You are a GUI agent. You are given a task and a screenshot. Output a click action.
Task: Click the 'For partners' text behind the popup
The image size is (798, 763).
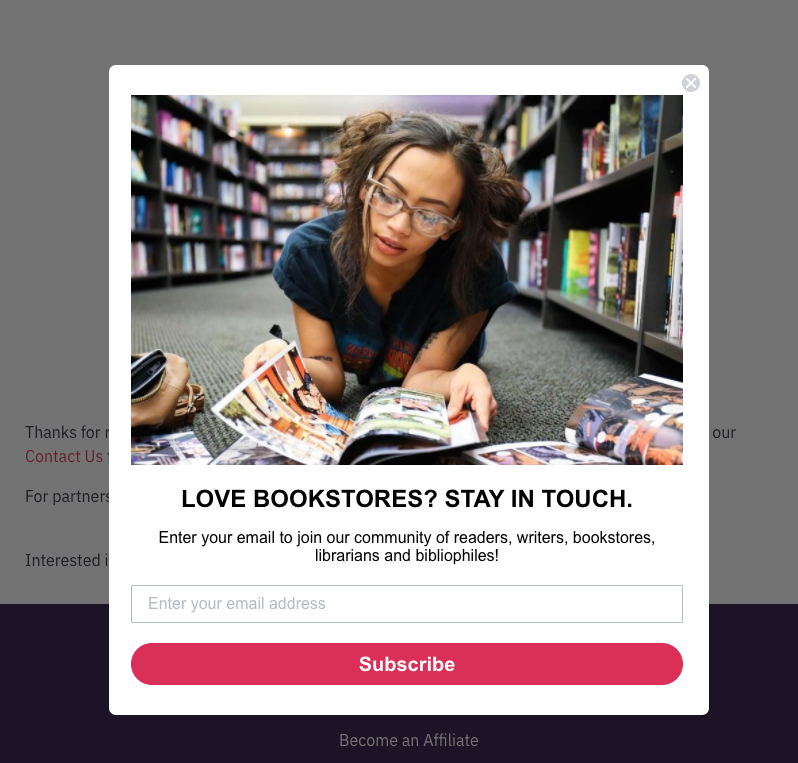pyautogui.click(x=67, y=496)
